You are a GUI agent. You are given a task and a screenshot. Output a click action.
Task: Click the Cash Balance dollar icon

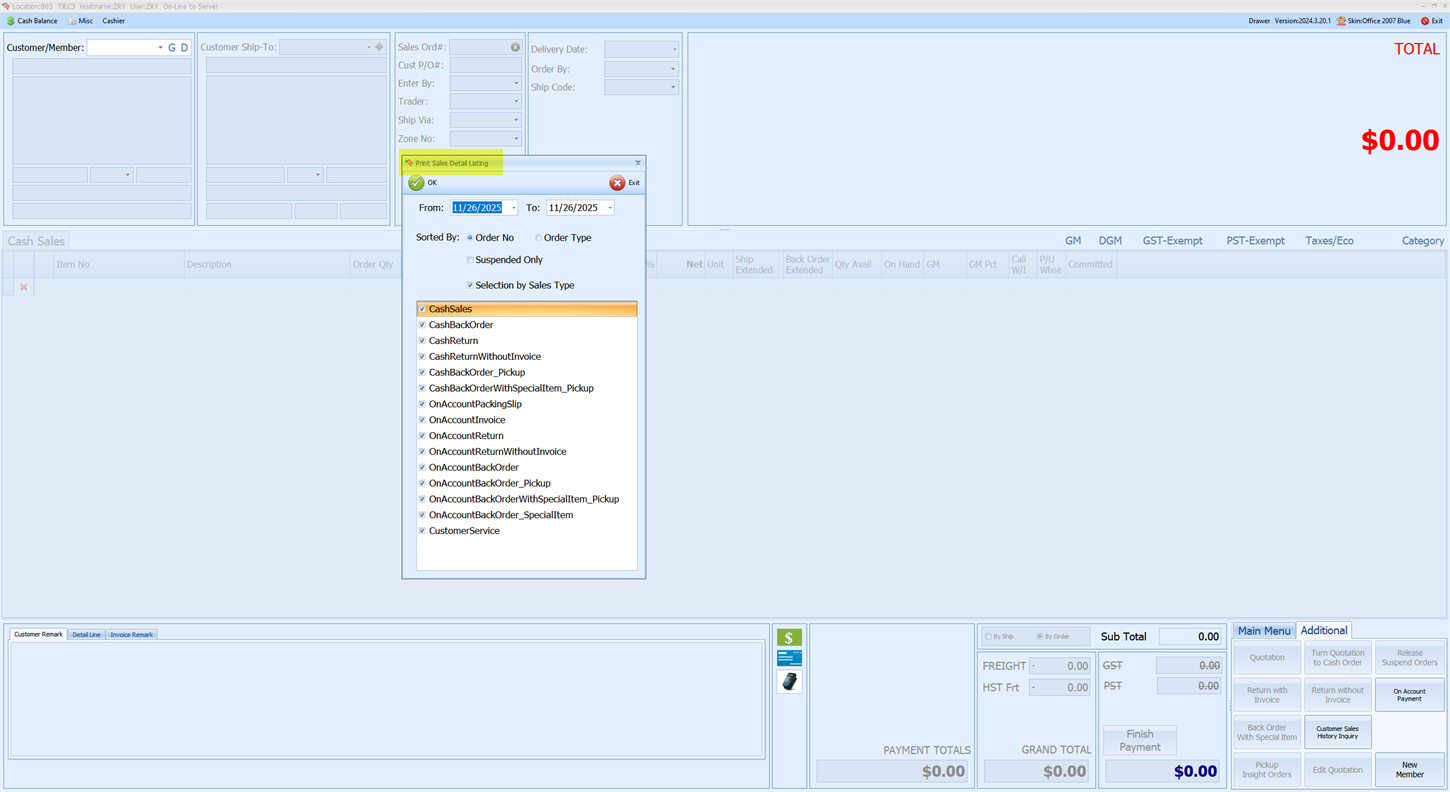[x=11, y=21]
